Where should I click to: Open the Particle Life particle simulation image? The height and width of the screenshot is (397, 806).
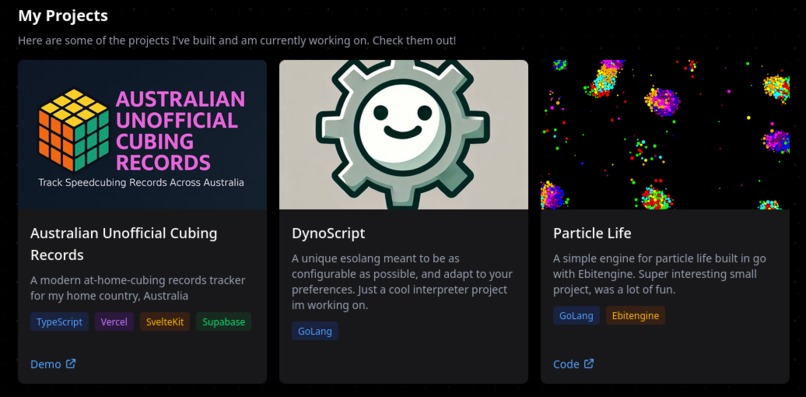(x=665, y=135)
